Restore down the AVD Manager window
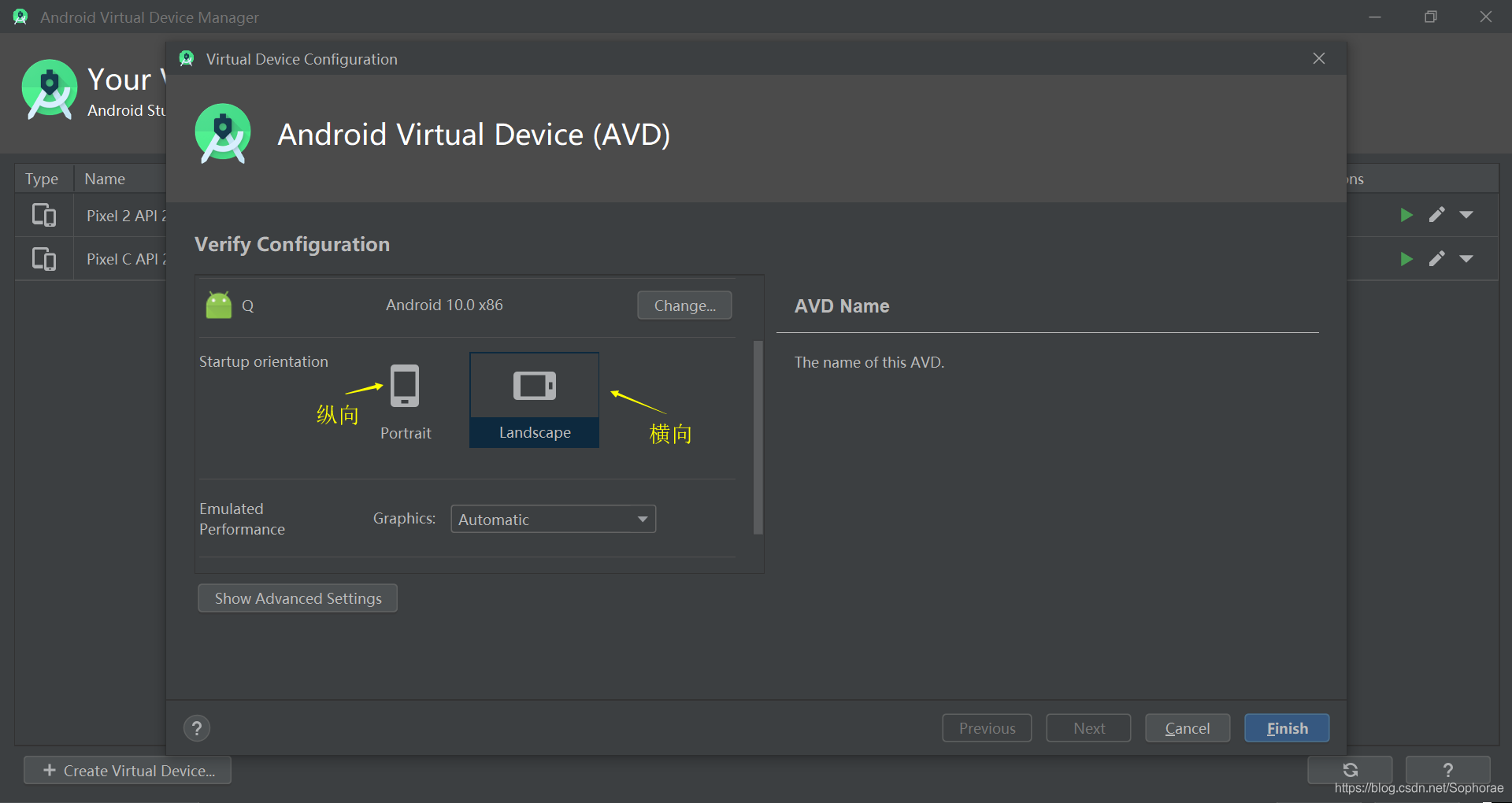Image resolution: width=1512 pixels, height=803 pixels. pyautogui.click(x=1431, y=17)
